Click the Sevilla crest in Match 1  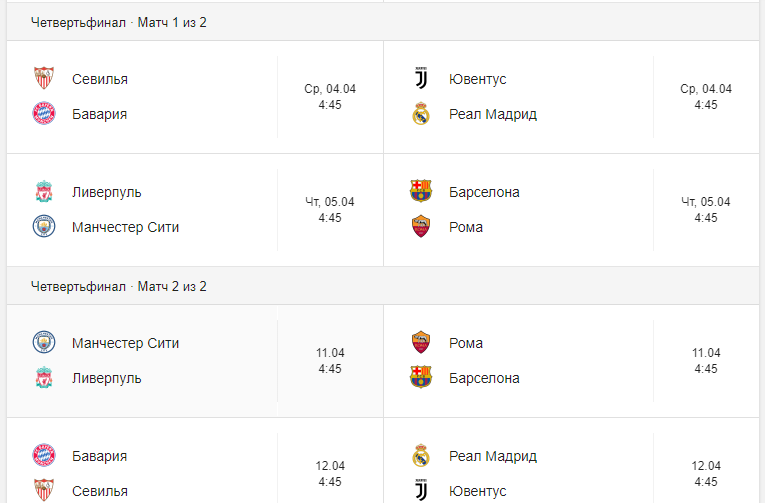point(43,79)
